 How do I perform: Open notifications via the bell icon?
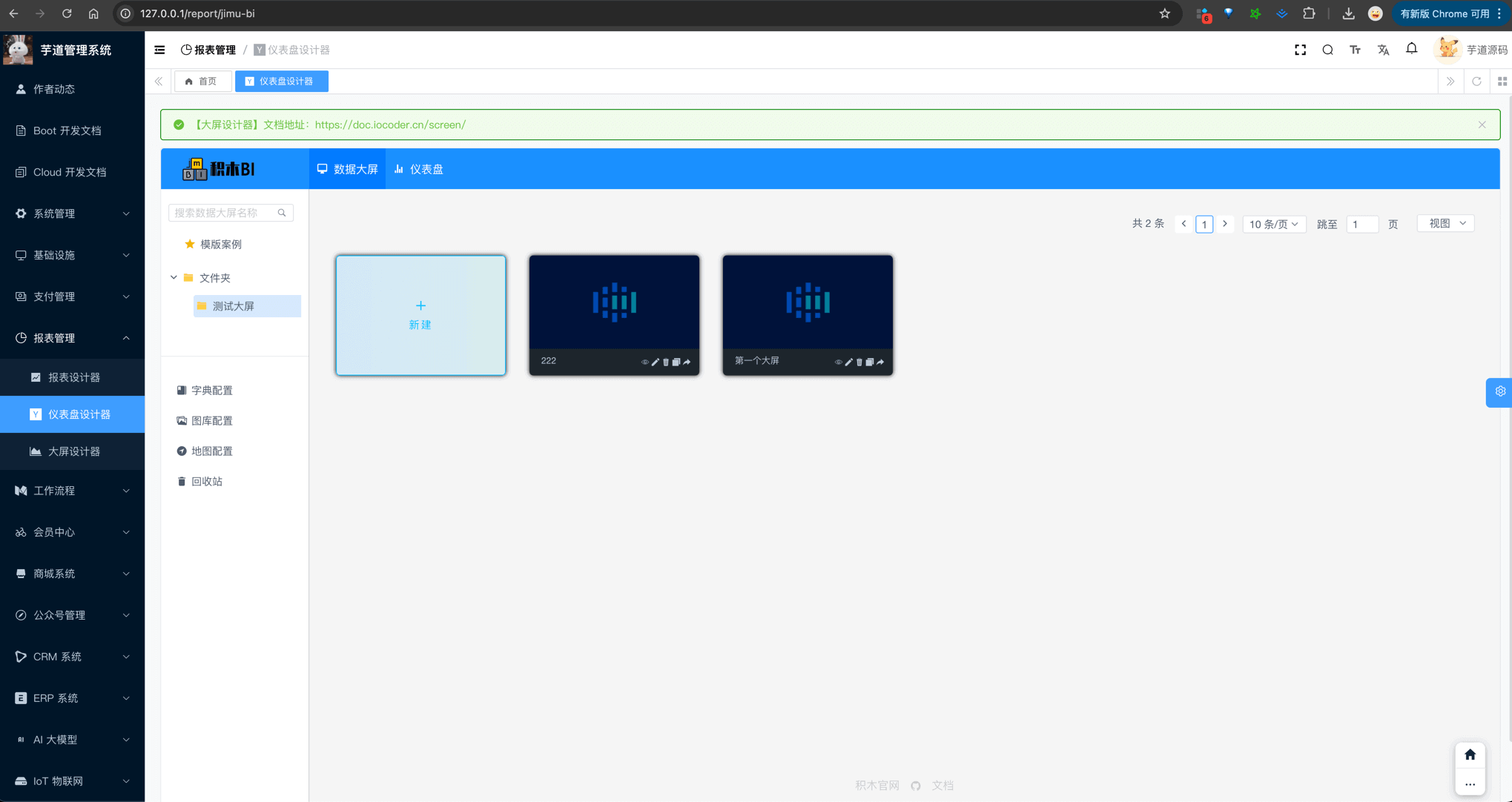1411,49
